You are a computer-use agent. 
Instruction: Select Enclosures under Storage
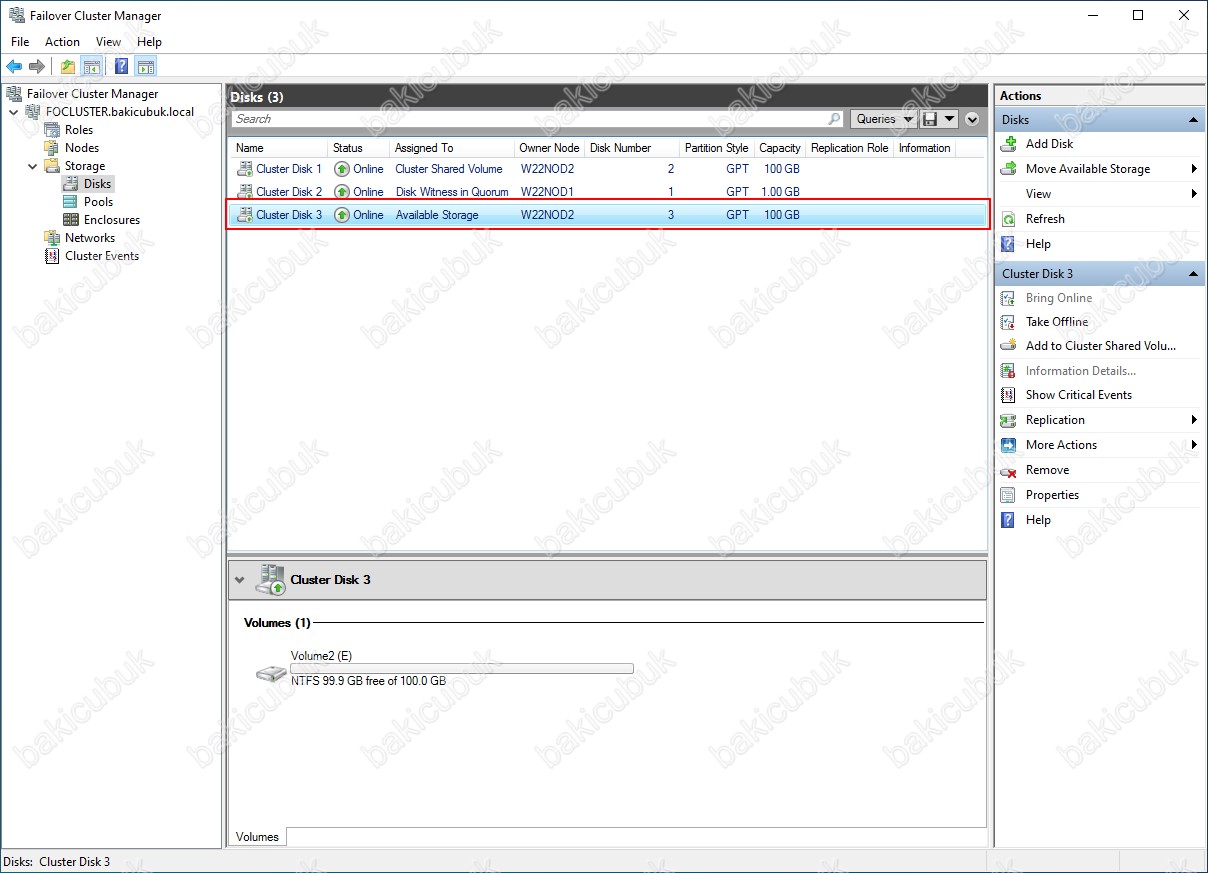(112, 220)
